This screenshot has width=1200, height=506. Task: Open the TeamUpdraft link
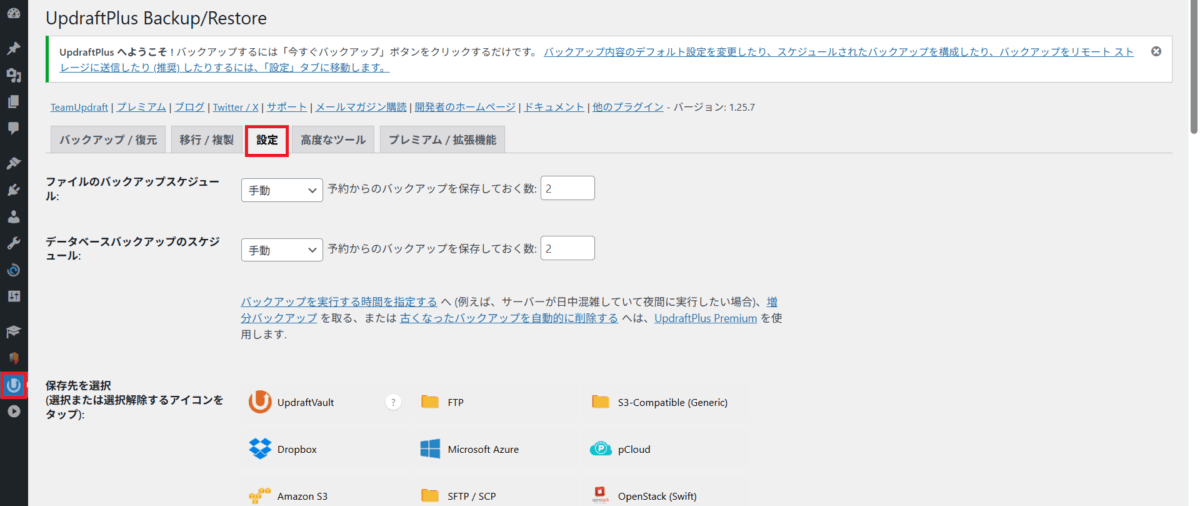(79, 106)
